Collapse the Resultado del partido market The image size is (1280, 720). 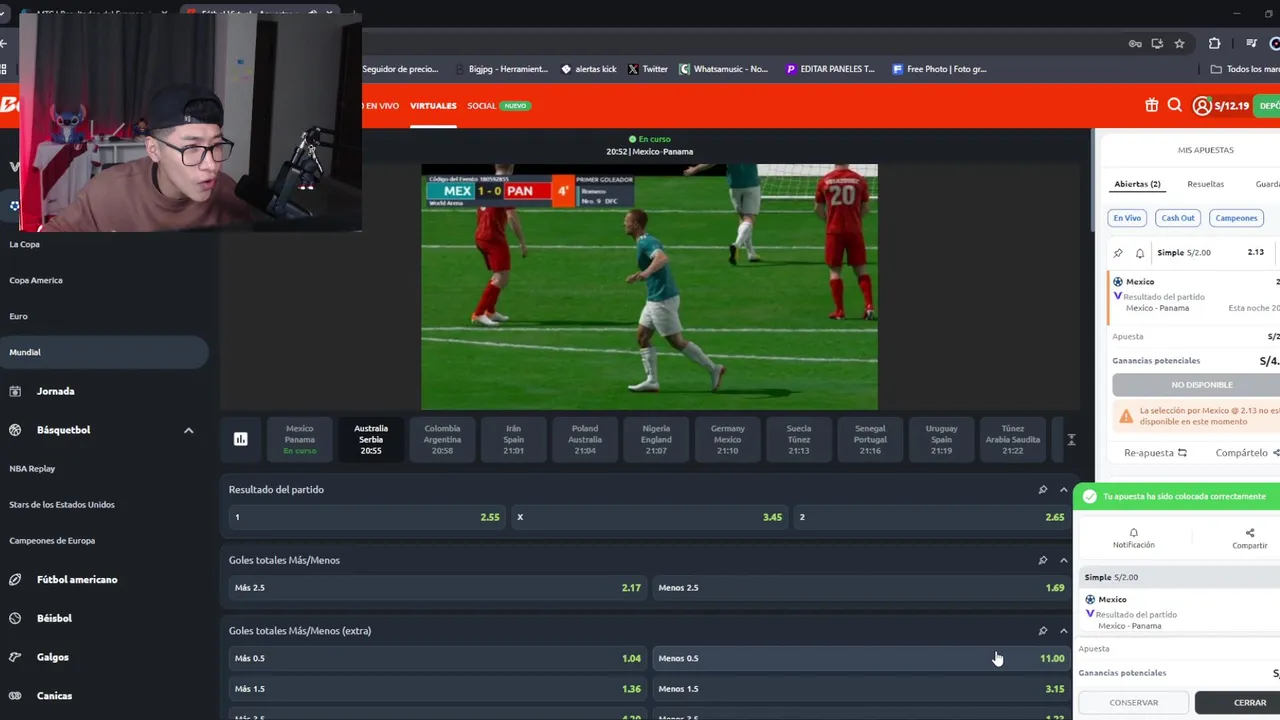pyautogui.click(x=1063, y=490)
